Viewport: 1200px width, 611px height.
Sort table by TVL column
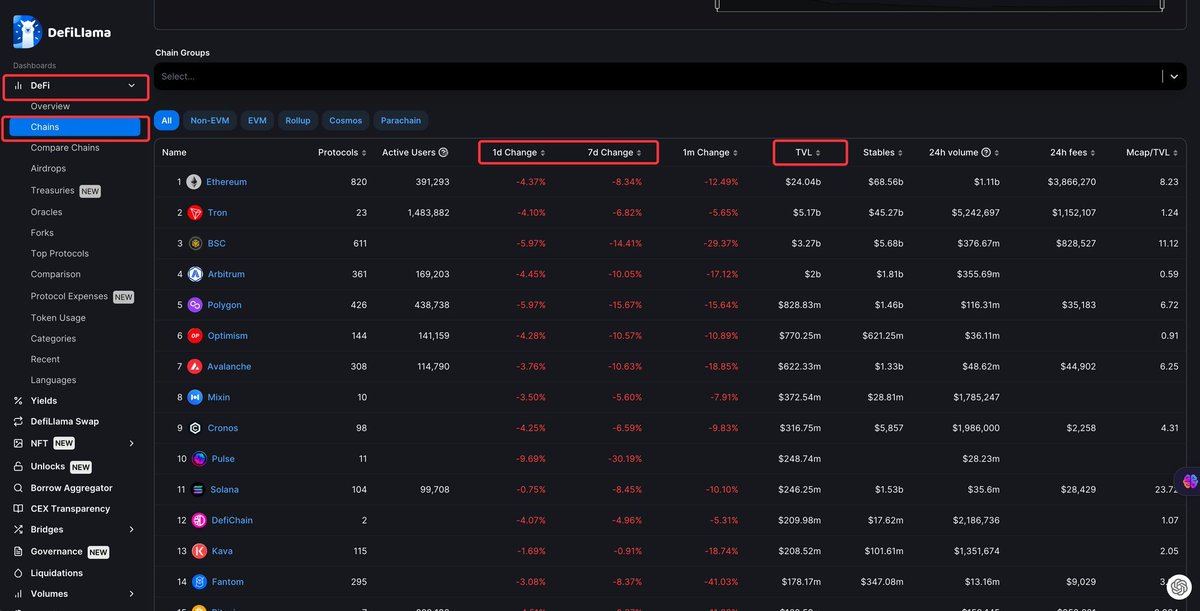coord(808,153)
